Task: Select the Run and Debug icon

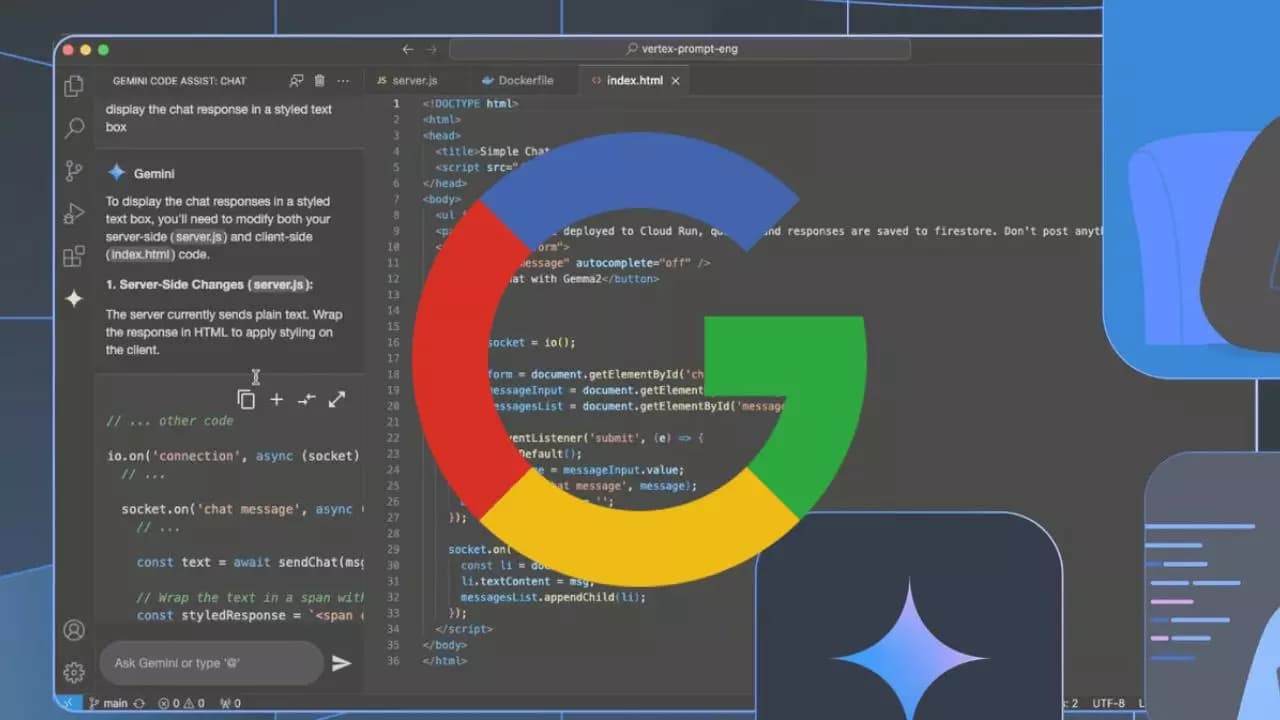Action: pyautogui.click(x=73, y=213)
